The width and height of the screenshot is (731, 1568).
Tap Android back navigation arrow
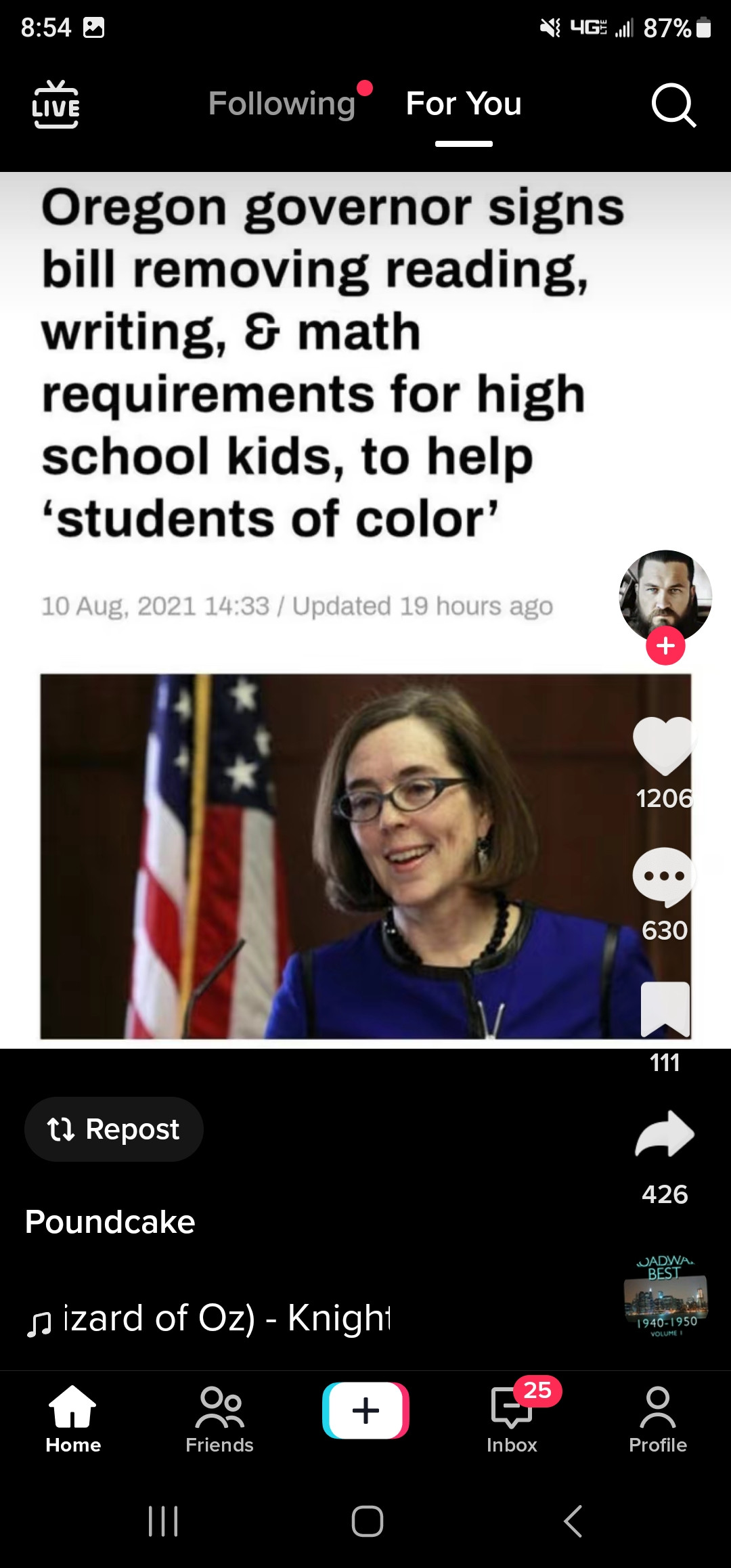[573, 1521]
